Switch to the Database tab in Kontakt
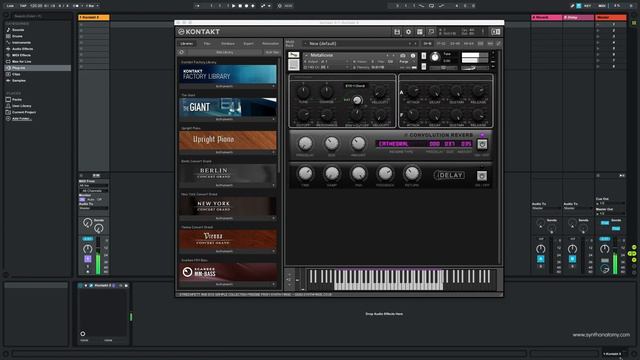Viewport: 640px width, 360px height. click(x=228, y=43)
